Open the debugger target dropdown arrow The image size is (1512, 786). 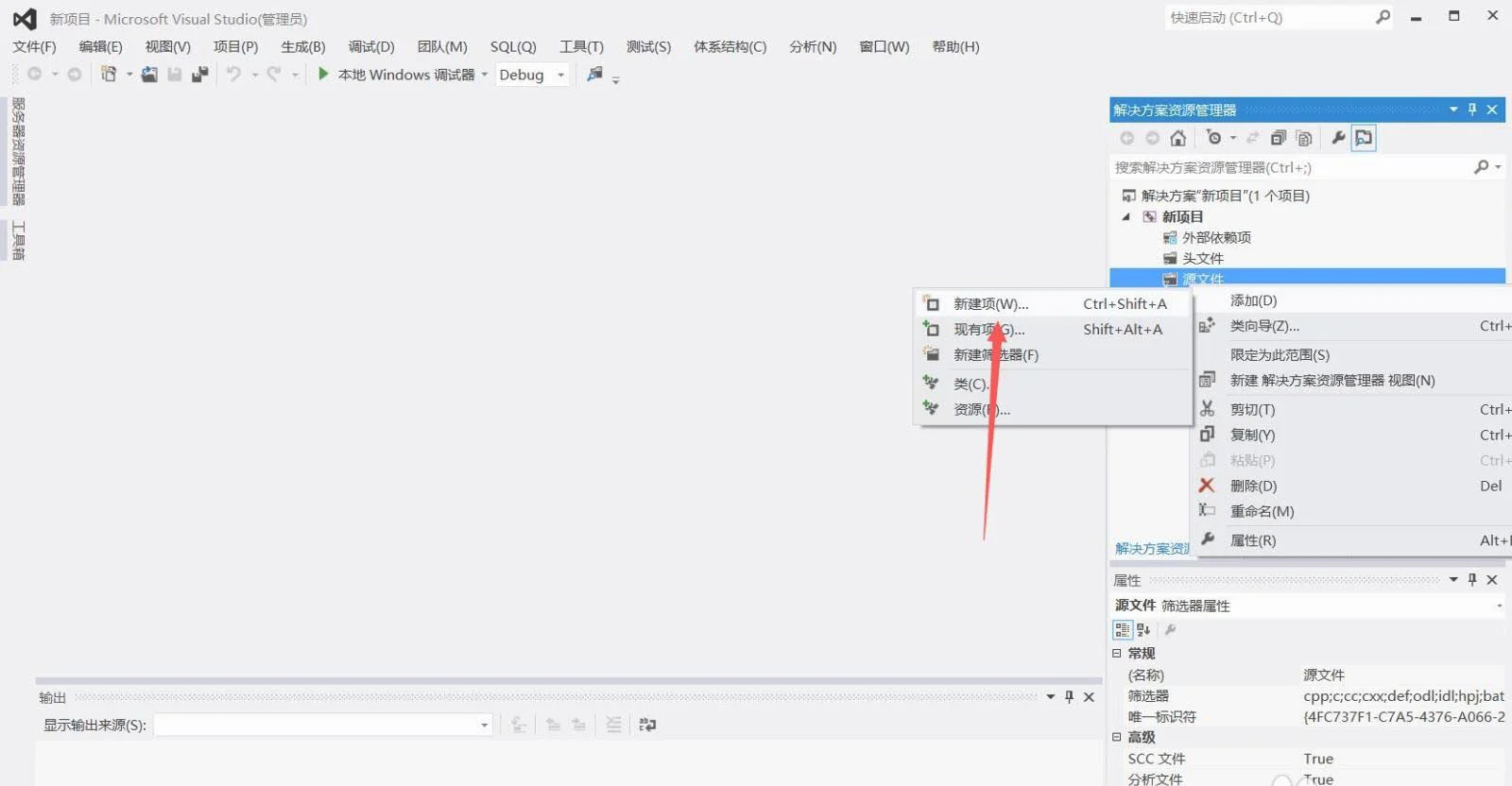pos(484,75)
